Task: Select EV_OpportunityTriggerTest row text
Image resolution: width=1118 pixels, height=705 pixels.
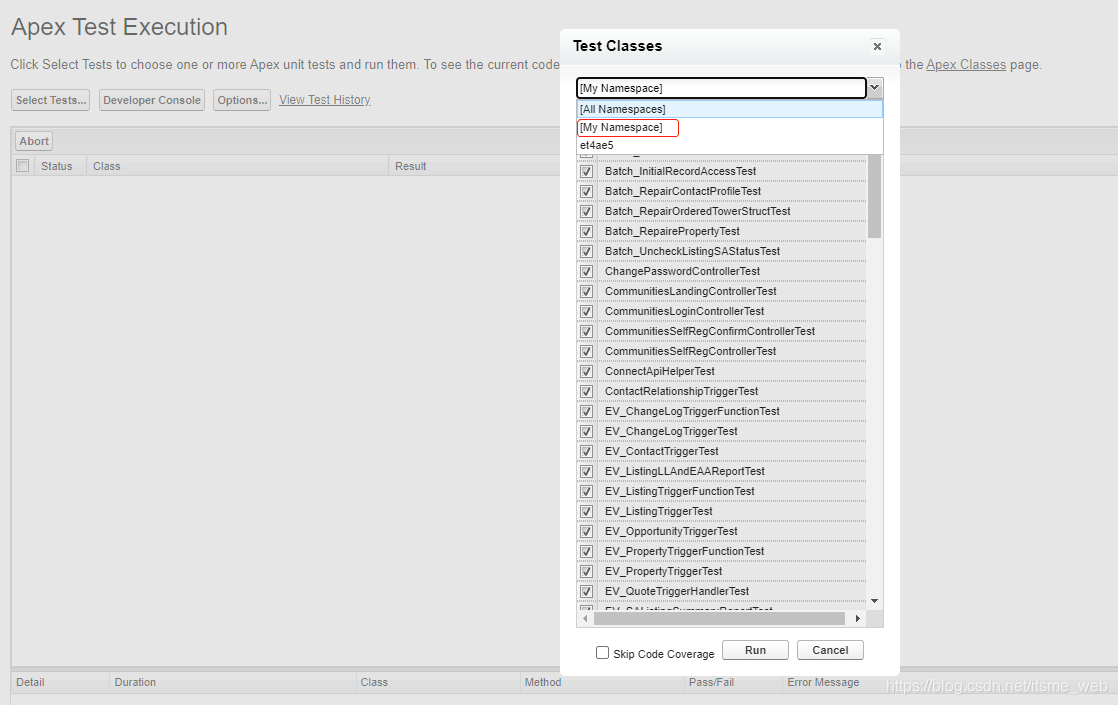Action: tap(671, 531)
